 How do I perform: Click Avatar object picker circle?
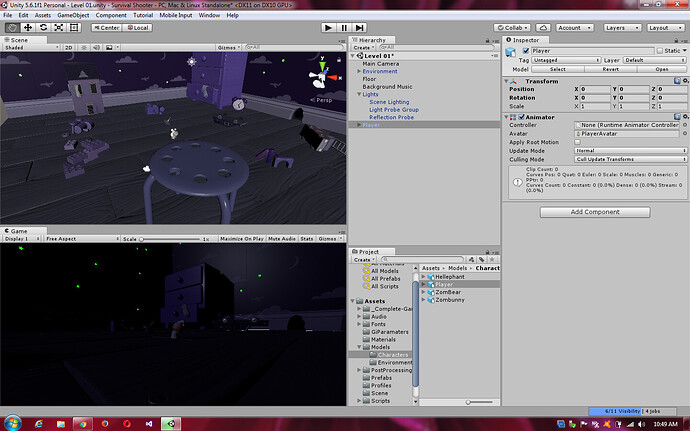[x=685, y=133]
